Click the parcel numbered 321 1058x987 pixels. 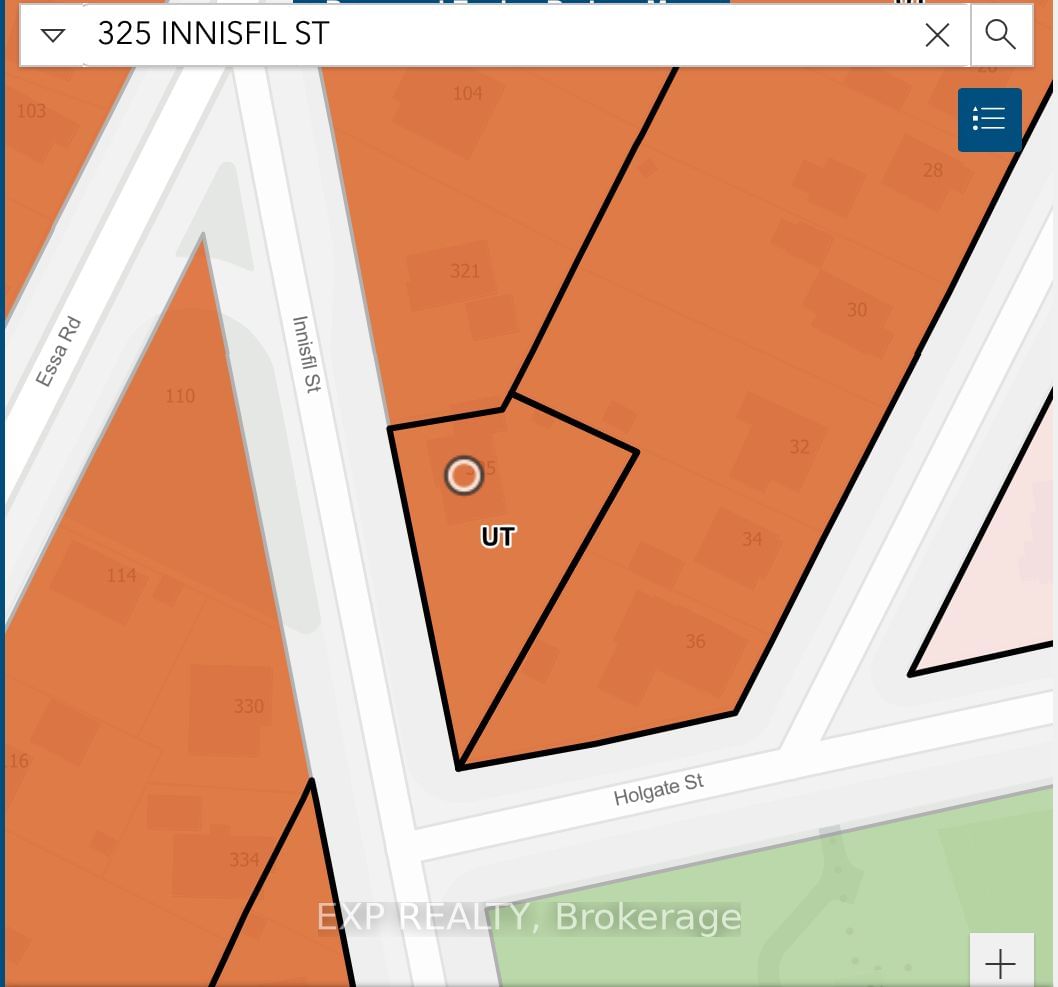pyautogui.click(x=464, y=271)
